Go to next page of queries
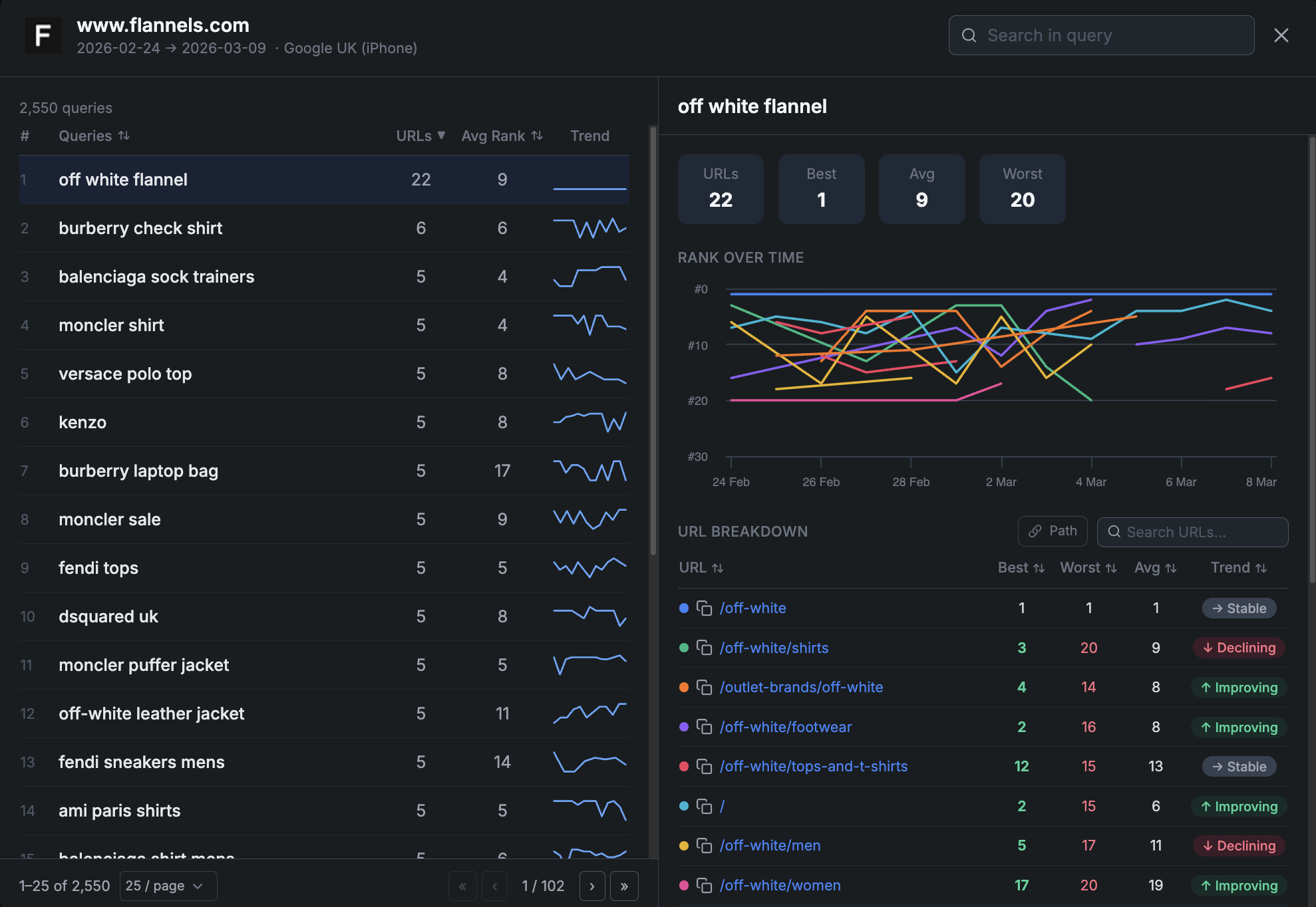Screen dimensions: 1316x907 pyautogui.click(x=591, y=886)
